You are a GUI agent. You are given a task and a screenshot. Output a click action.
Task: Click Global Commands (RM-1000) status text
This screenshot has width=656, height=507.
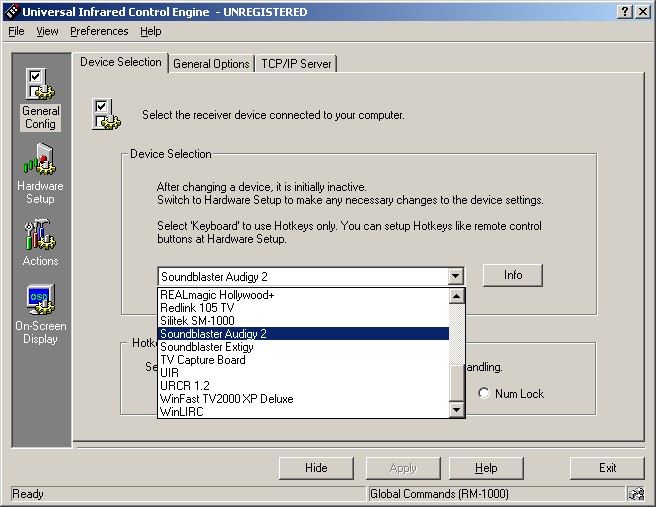439,494
